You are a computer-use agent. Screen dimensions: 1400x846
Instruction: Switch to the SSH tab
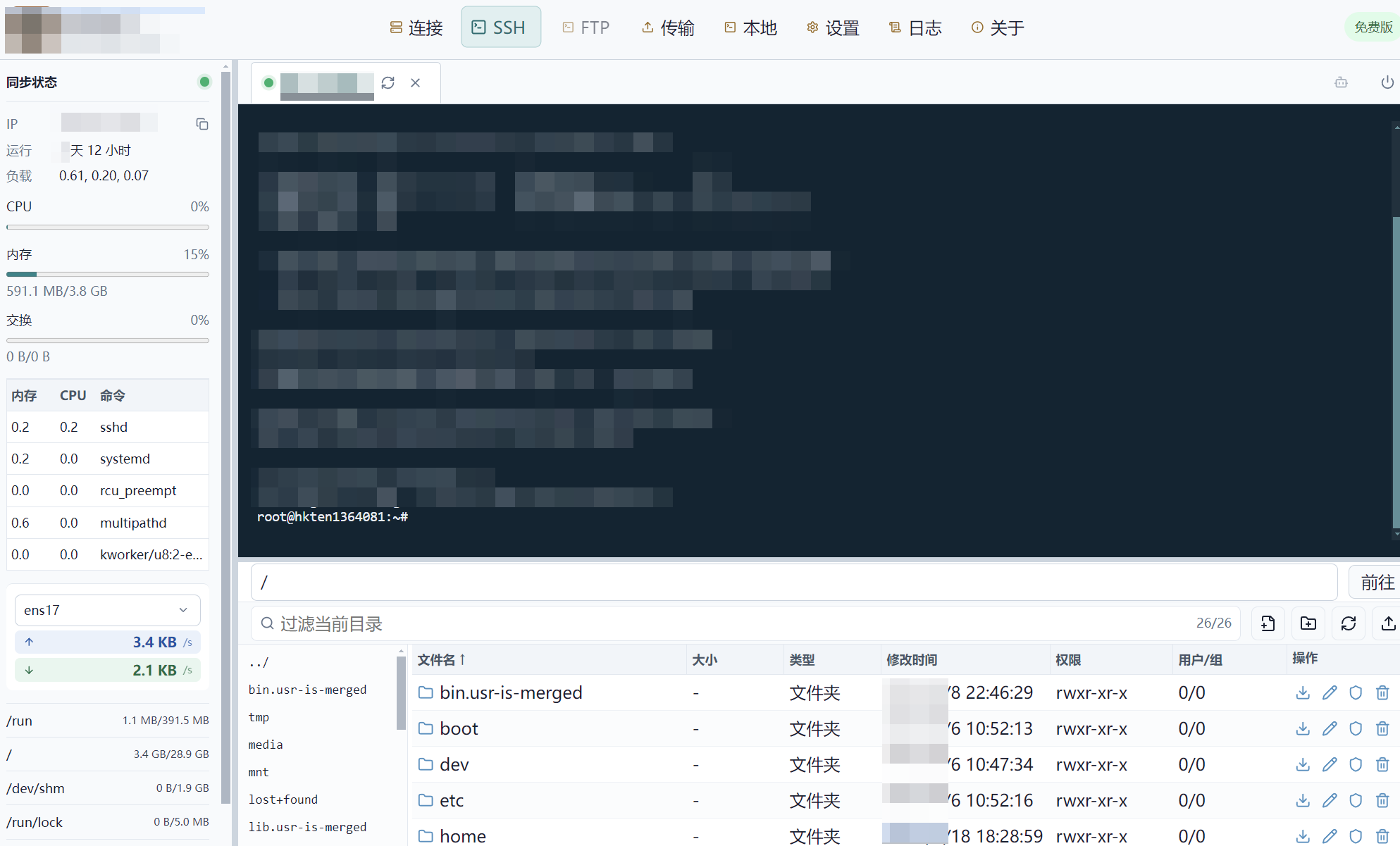coord(501,27)
